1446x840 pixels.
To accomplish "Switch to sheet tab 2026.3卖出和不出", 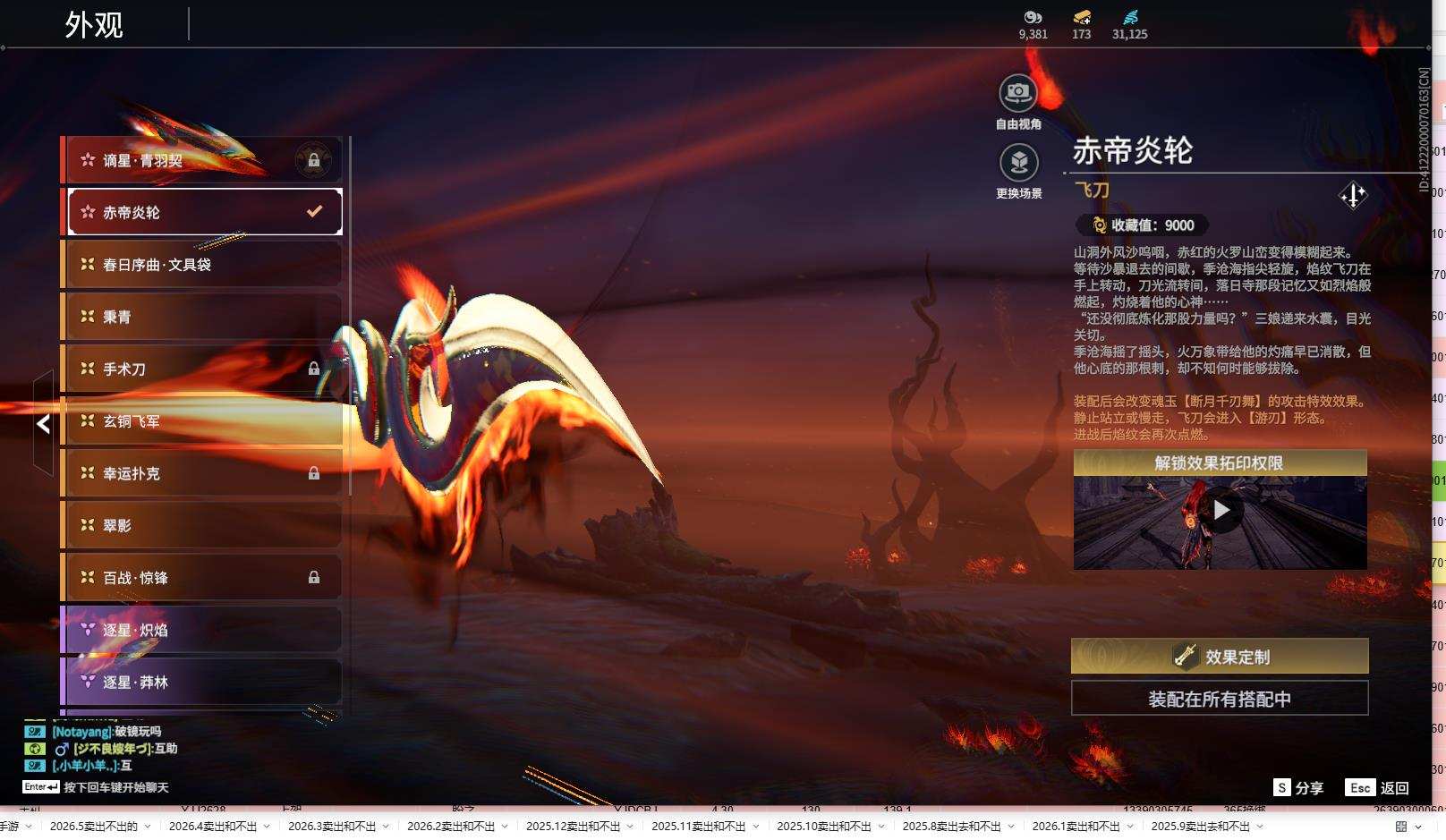I will pos(332,827).
